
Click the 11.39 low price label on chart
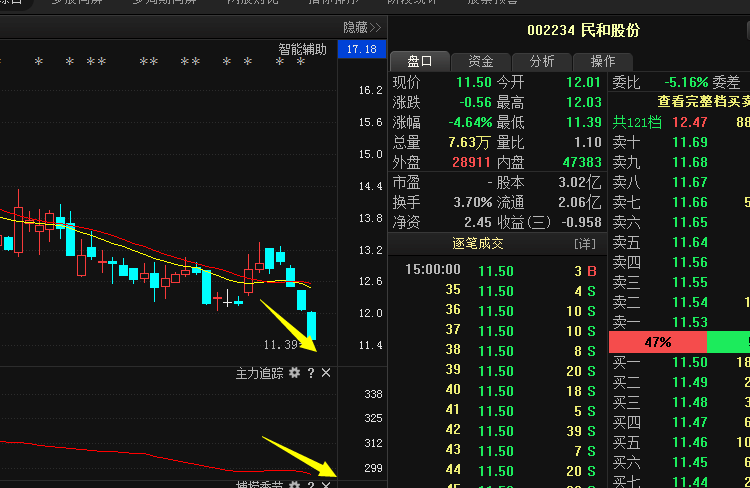point(281,345)
